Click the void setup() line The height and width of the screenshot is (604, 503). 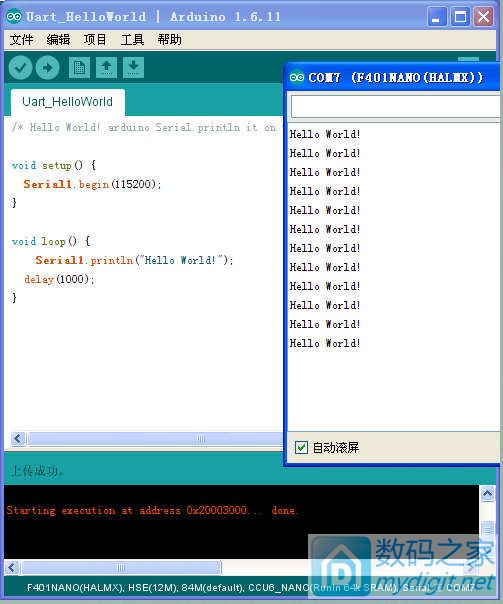tap(54, 166)
